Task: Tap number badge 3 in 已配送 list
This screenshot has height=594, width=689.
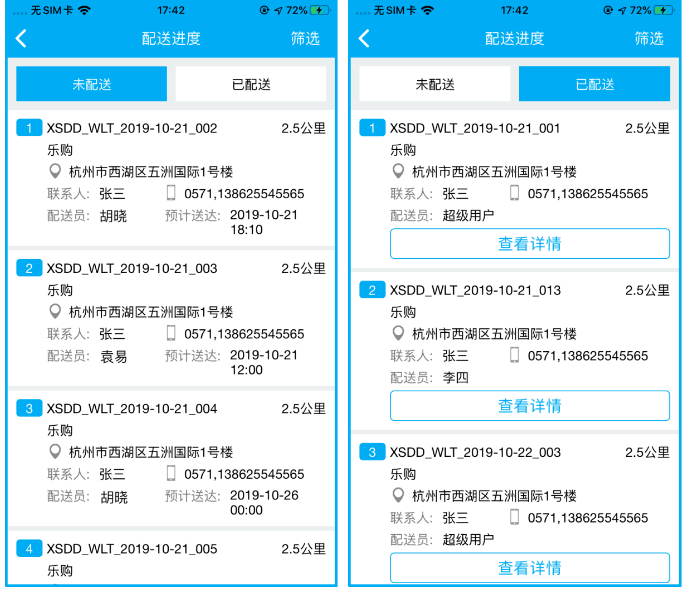Action: coord(372,452)
